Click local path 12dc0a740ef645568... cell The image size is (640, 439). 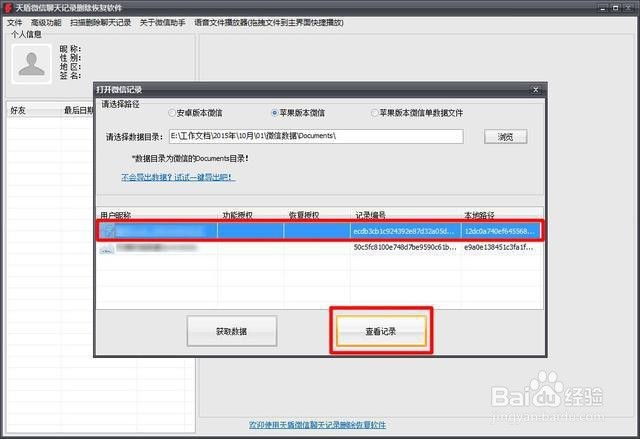pos(500,231)
